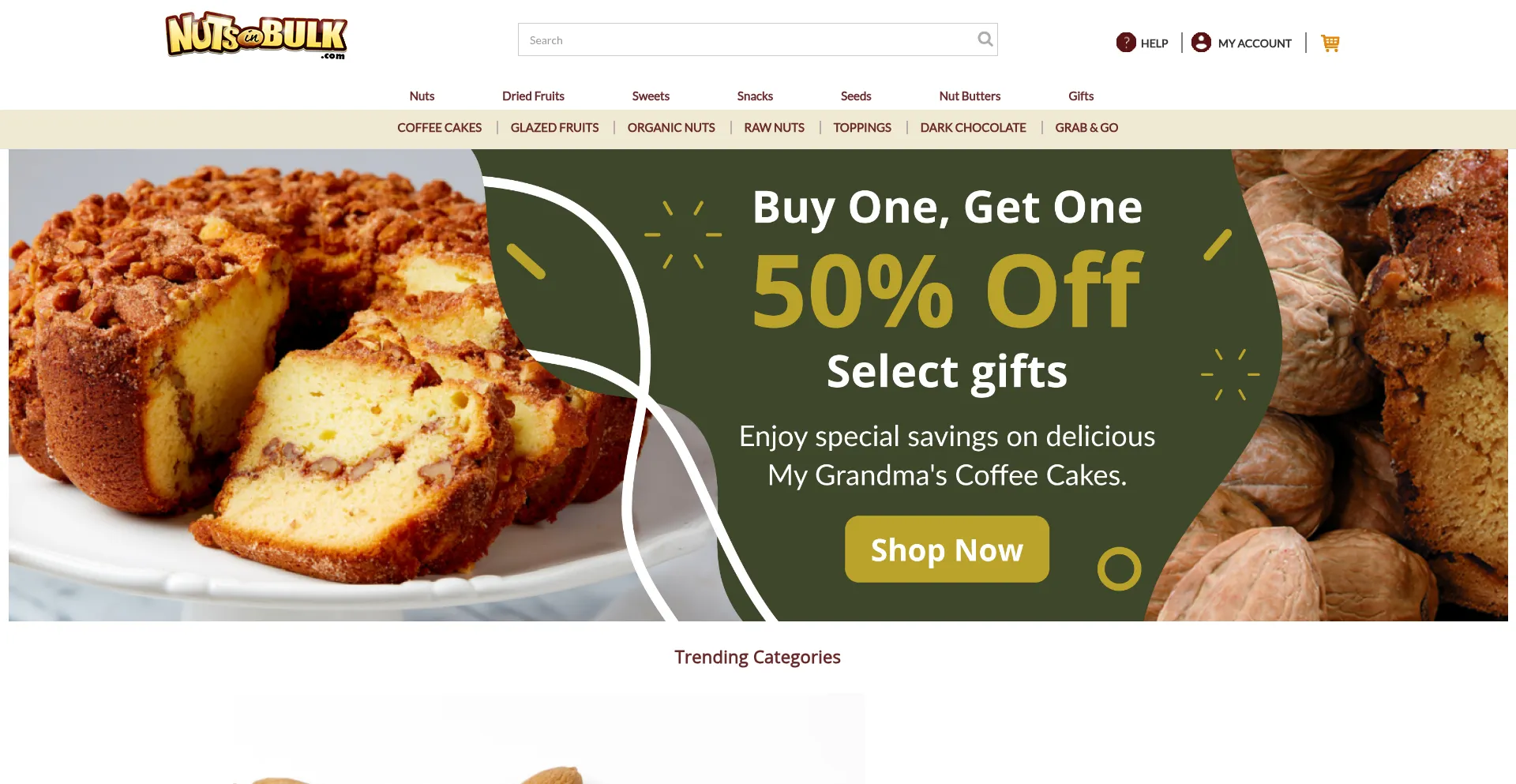Open the Dried Fruits menu
The height and width of the screenshot is (784, 1516).
pos(533,96)
